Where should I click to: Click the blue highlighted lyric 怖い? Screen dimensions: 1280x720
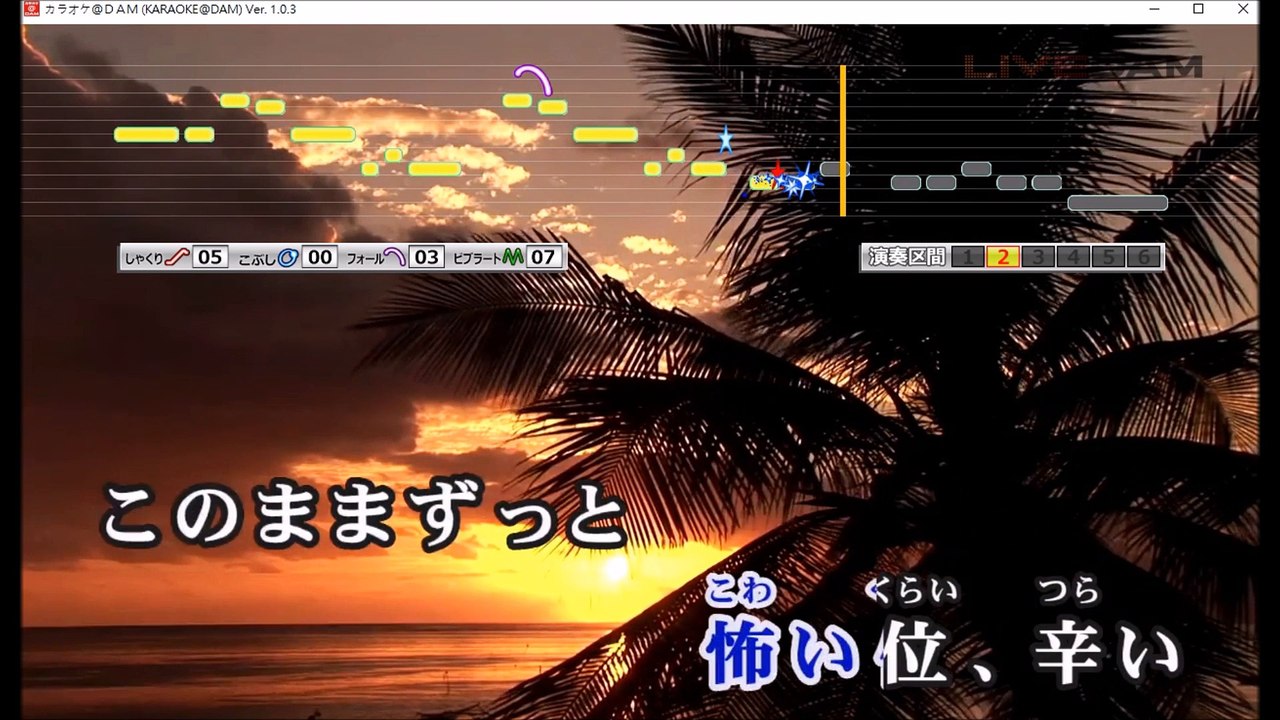(781, 652)
